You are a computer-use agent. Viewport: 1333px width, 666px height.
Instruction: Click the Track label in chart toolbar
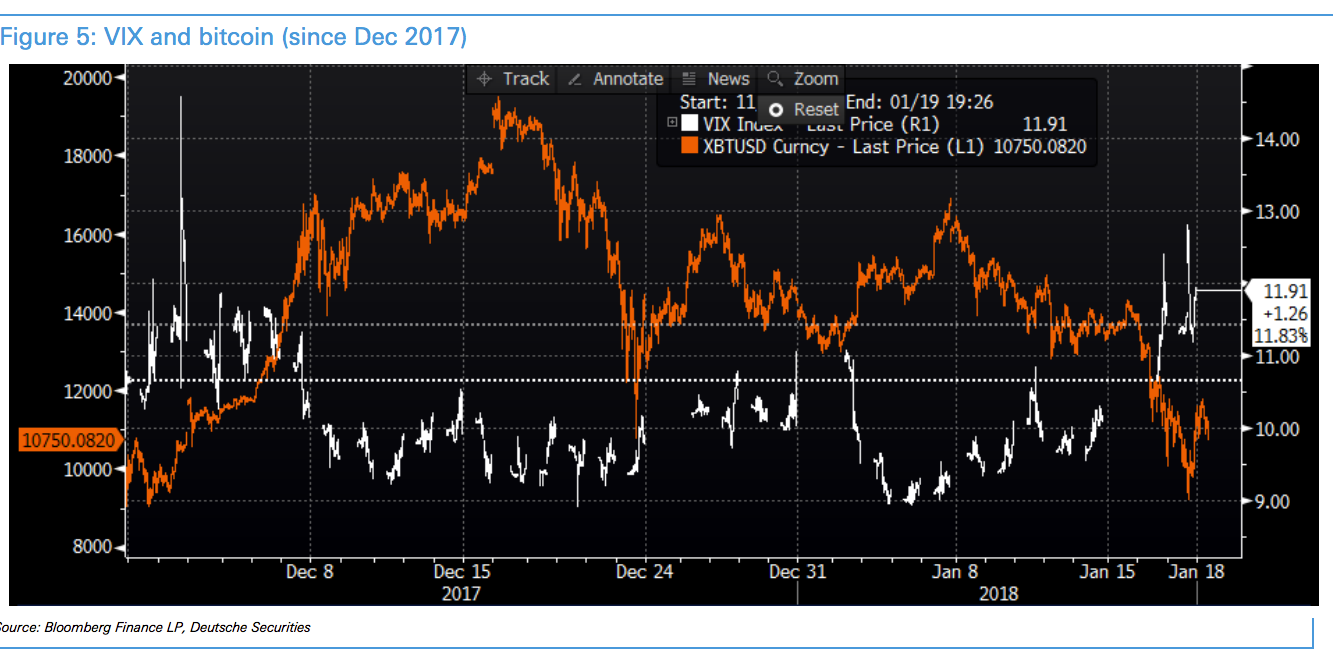pos(526,79)
